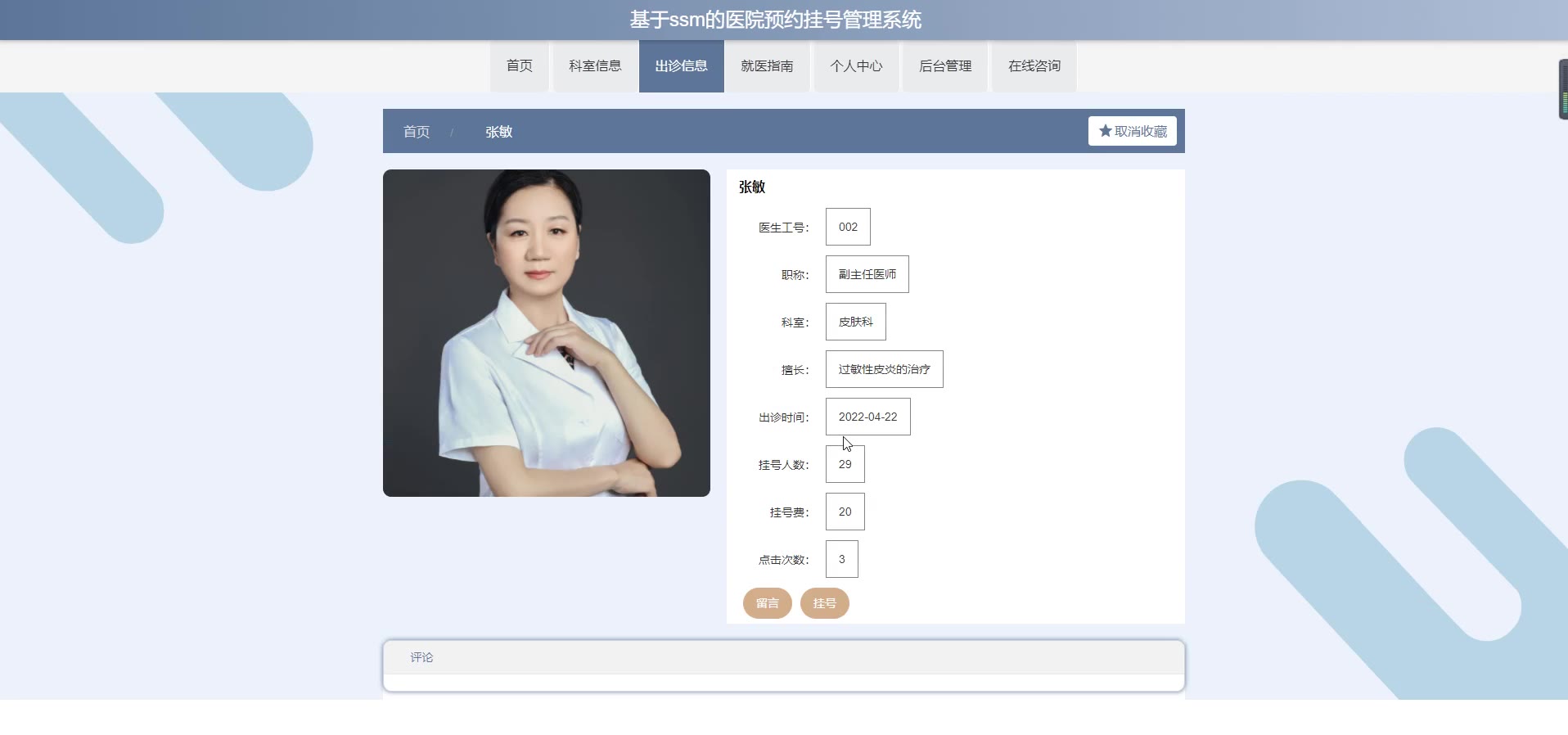
Task: Click the 擅长 field 过敏性皮炎的治疗
Action: pyautogui.click(x=885, y=369)
